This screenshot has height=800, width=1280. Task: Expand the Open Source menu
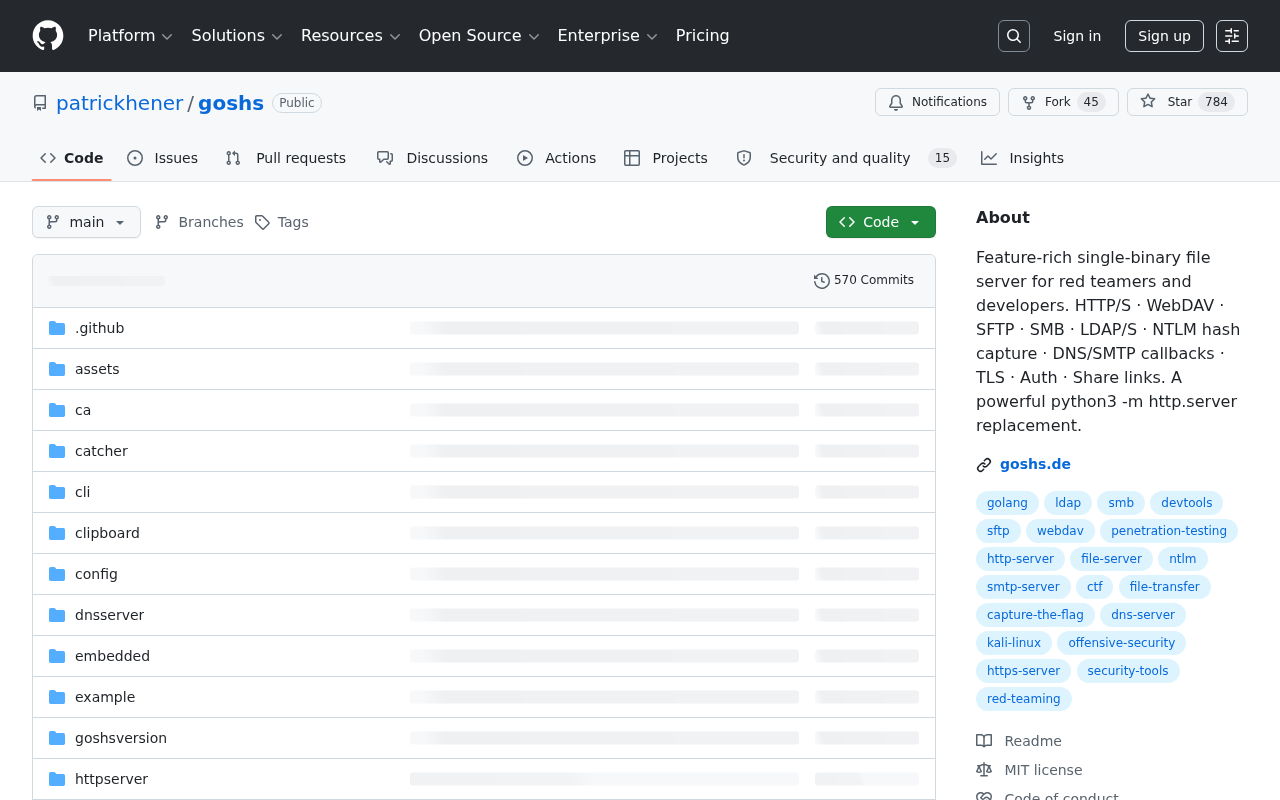click(x=479, y=36)
